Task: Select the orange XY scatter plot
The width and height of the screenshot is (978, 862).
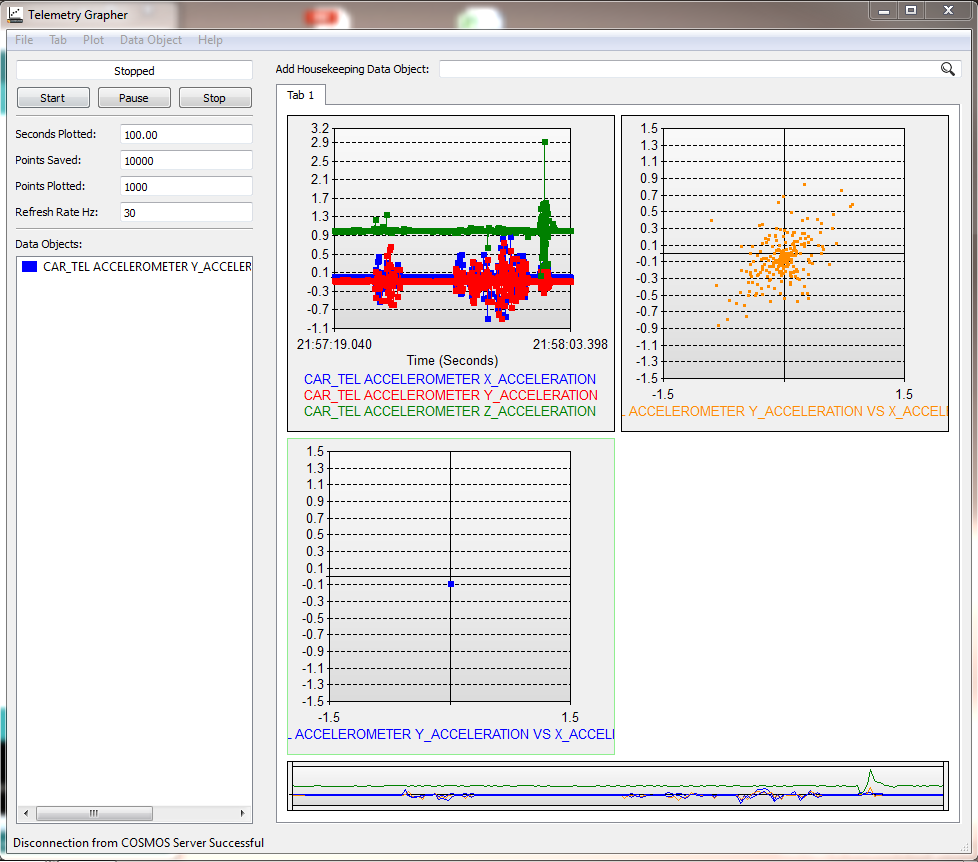Action: click(785, 273)
